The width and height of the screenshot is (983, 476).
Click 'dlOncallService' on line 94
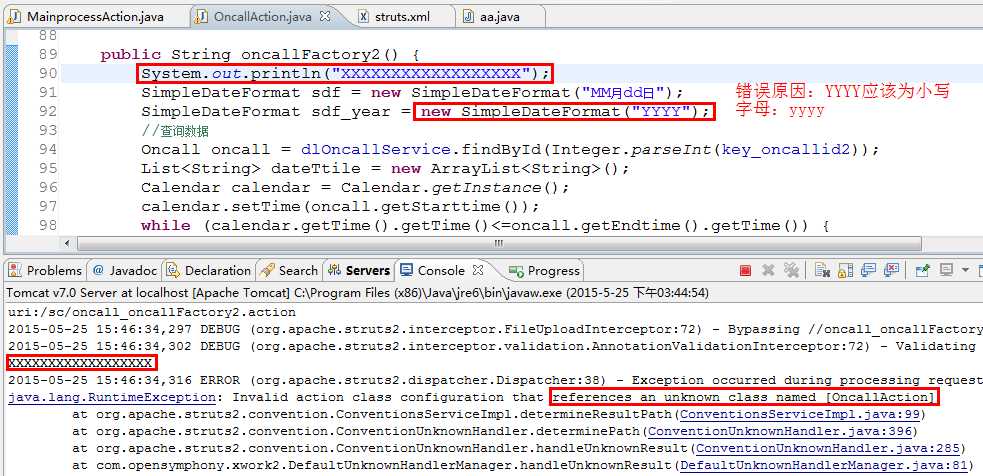tap(376, 150)
